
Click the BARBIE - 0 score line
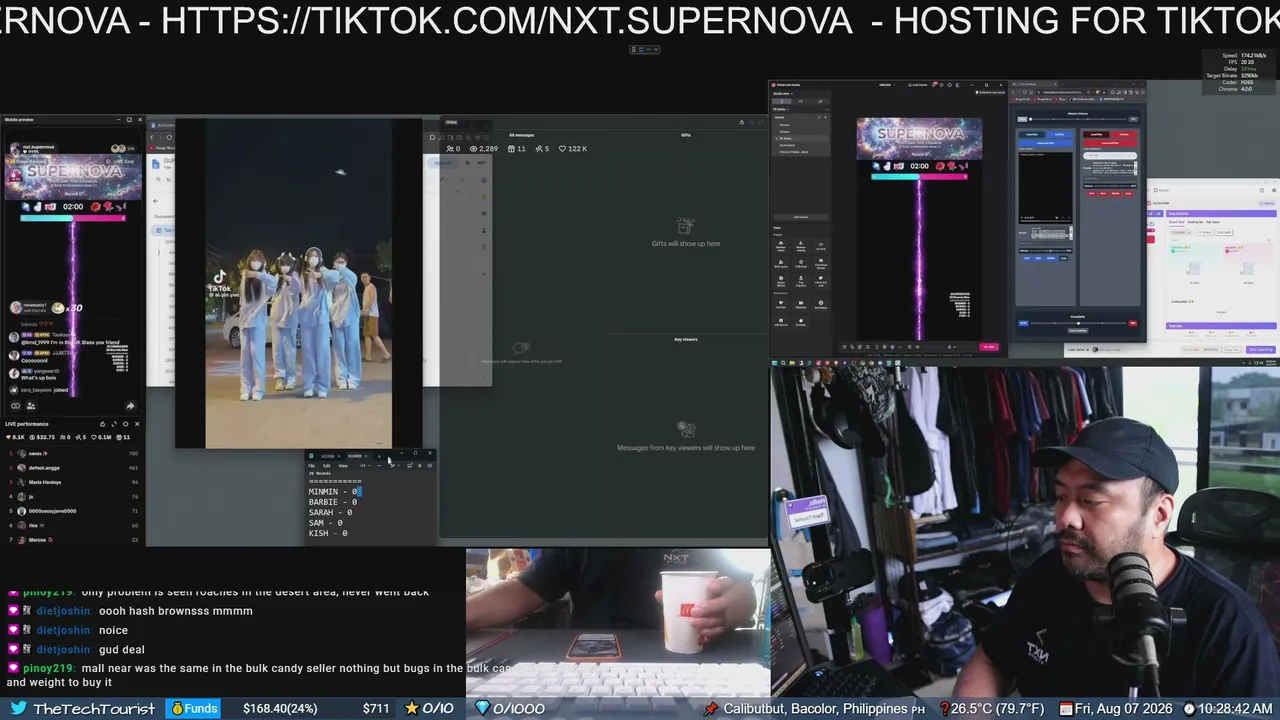coord(332,502)
